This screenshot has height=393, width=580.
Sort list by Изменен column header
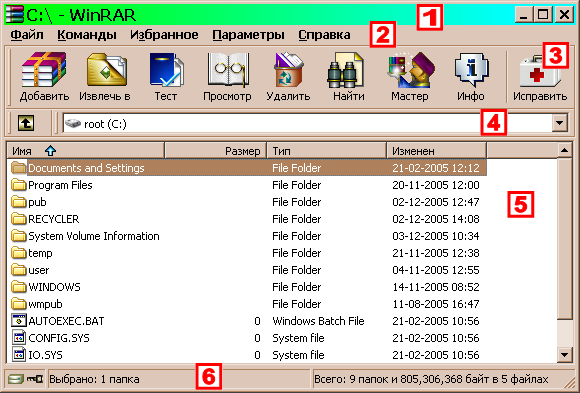coord(436,151)
